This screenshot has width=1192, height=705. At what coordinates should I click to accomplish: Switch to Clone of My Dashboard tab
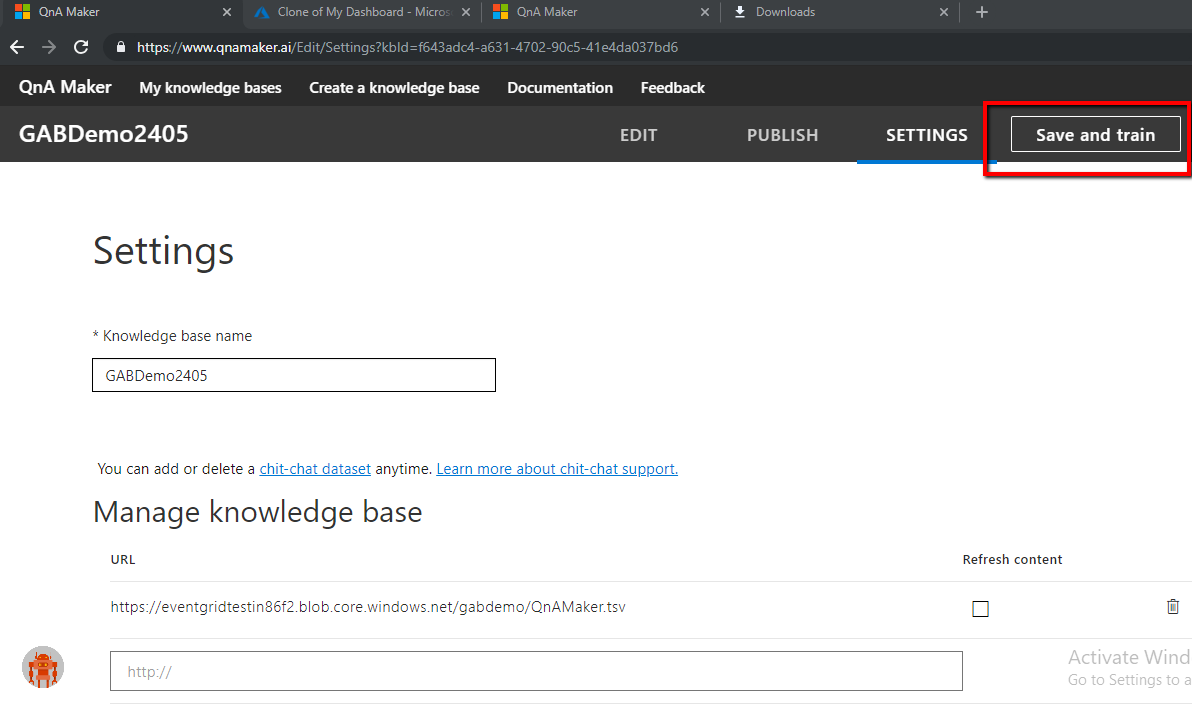click(363, 12)
